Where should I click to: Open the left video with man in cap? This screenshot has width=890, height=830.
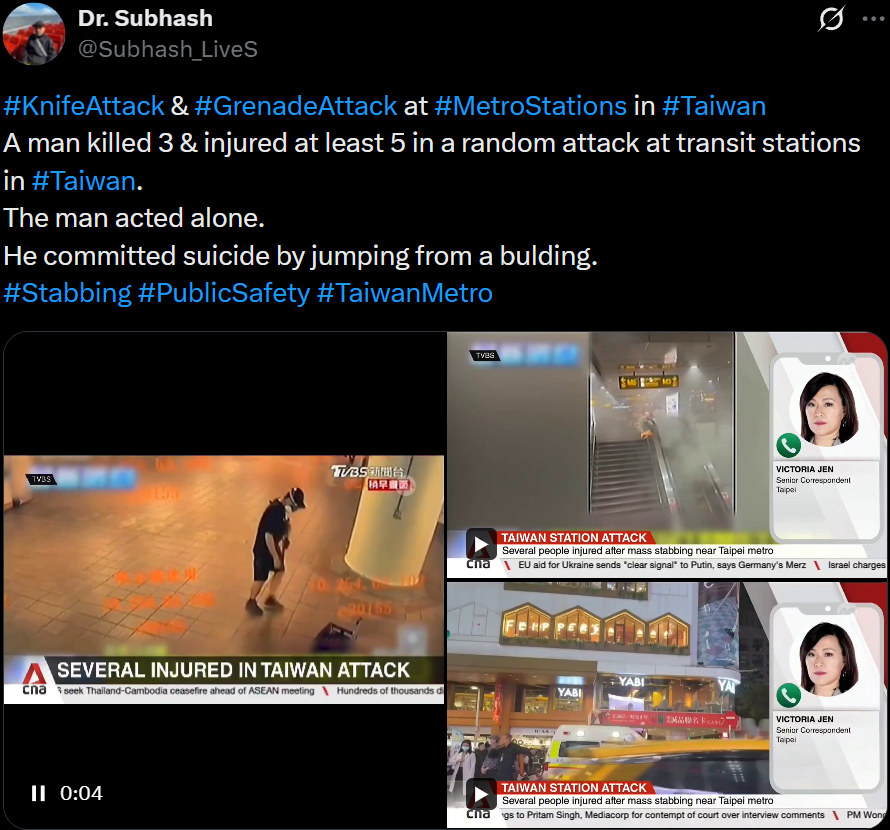click(x=224, y=579)
